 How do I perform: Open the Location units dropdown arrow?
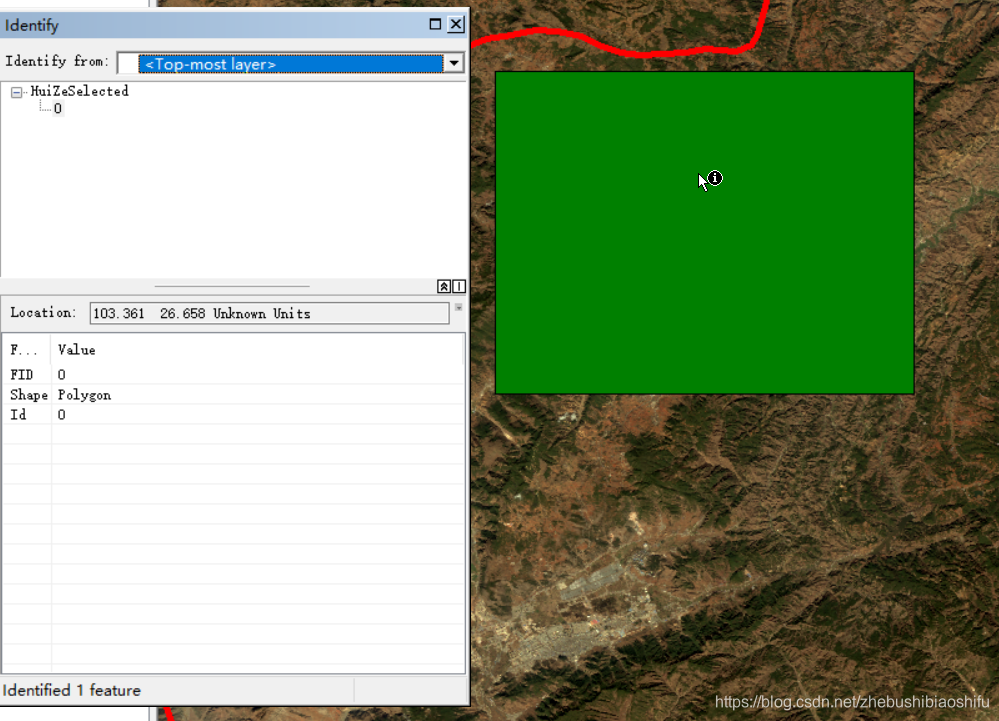tap(459, 308)
